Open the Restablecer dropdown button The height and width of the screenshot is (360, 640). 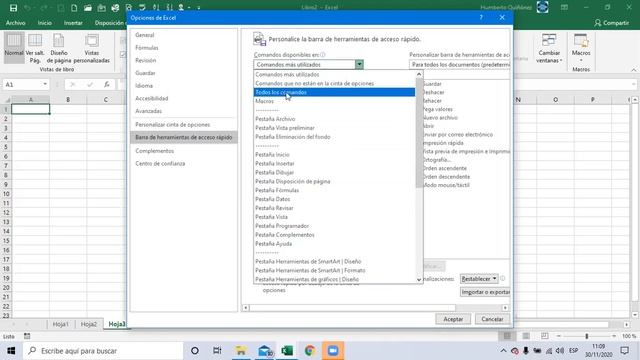(479, 279)
